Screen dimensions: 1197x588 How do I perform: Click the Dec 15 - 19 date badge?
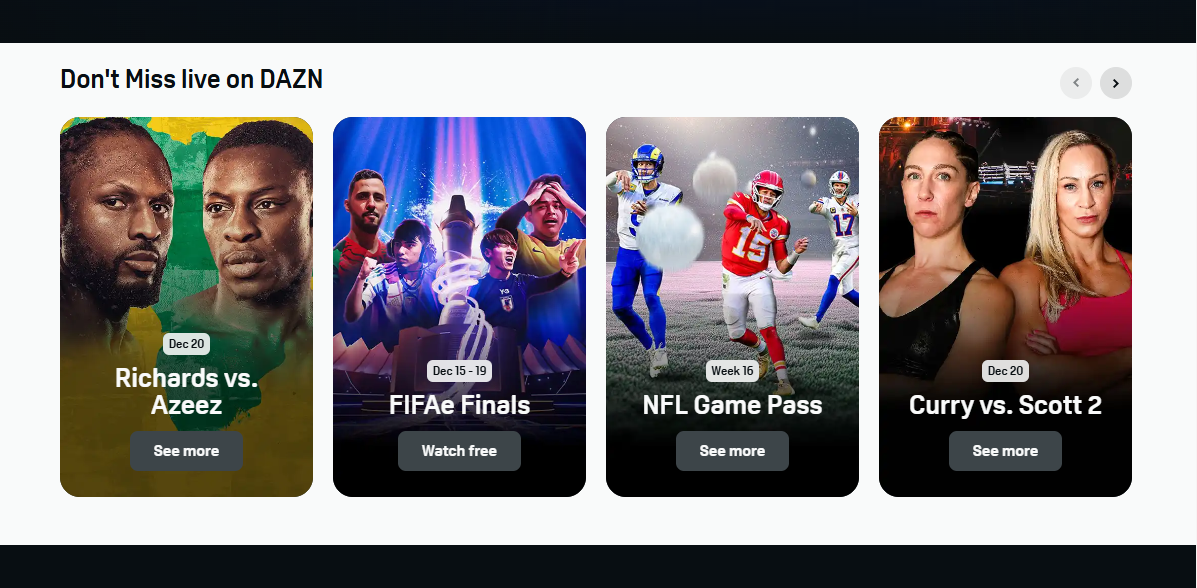[x=459, y=371]
